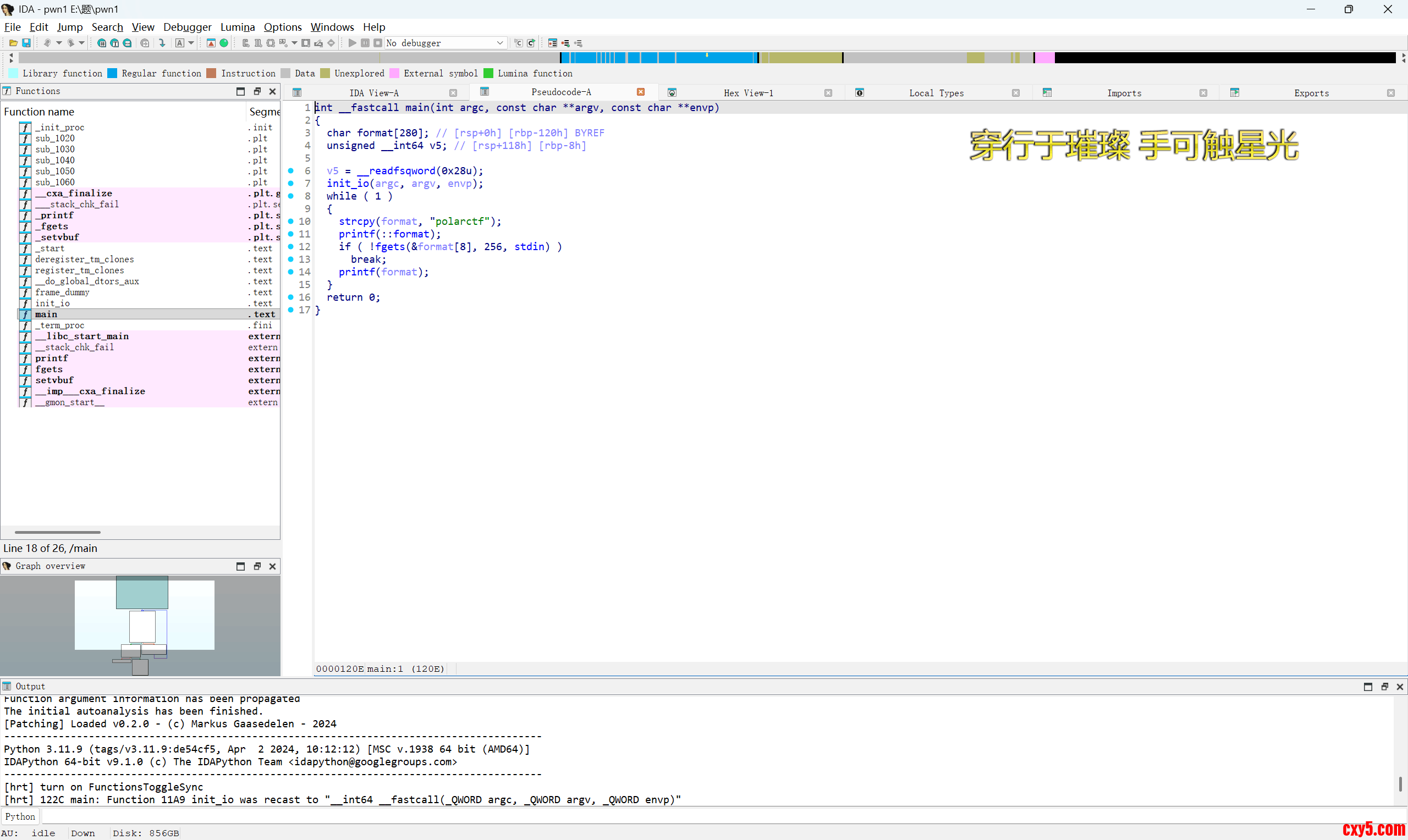Screen dimensions: 1408x840
Task: Click the breakpoint list icon
Action: pyautogui.click(x=553, y=43)
